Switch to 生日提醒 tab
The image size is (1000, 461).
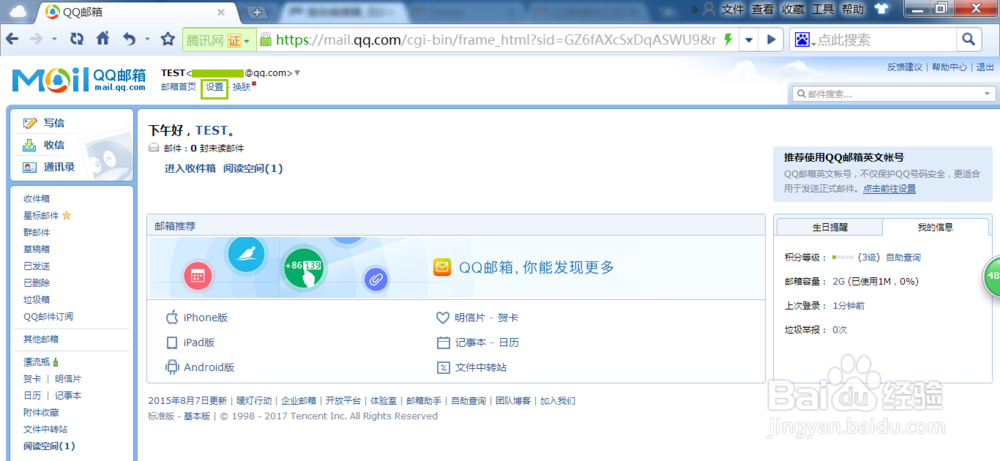pyautogui.click(x=830, y=227)
